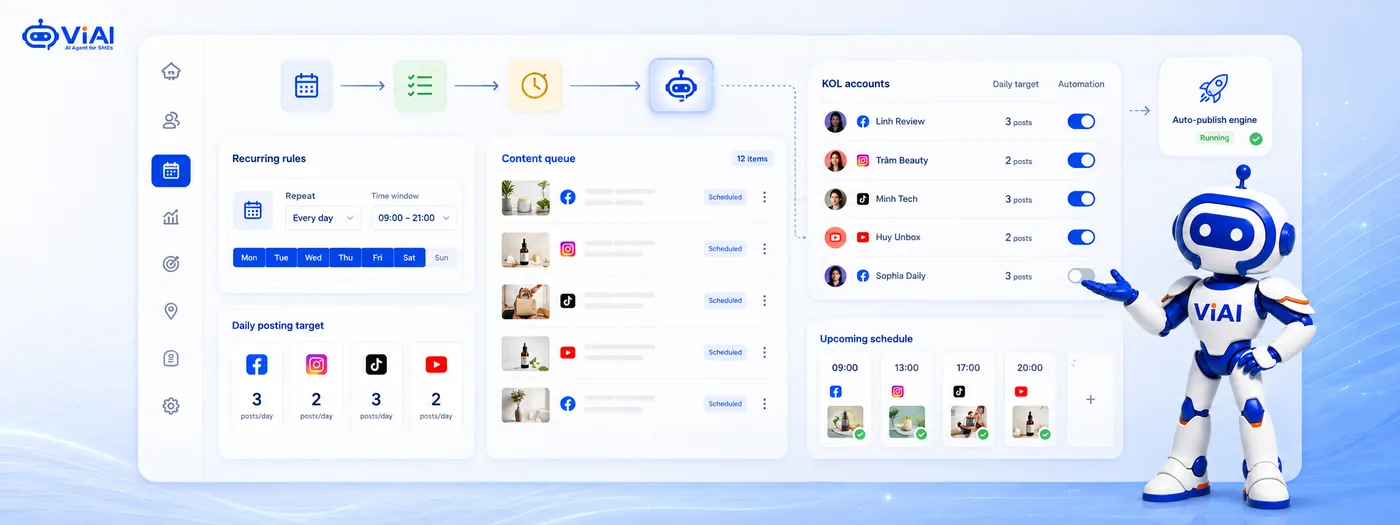The image size is (1400, 525).
Task: Open the Repeat Every day dropdown
Action: [x=323, y=218]
